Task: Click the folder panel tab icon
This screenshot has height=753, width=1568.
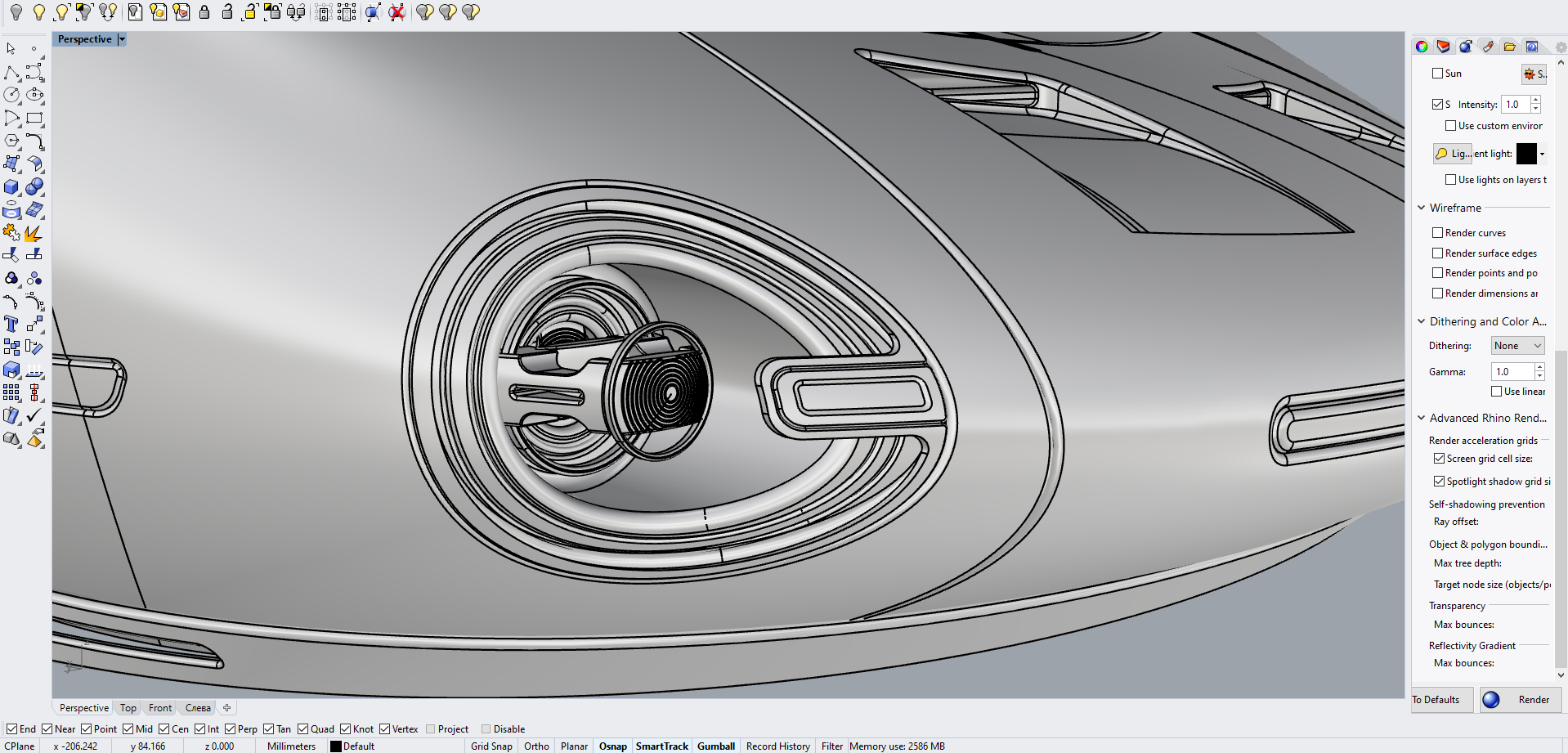Action: coord(1510,47)
